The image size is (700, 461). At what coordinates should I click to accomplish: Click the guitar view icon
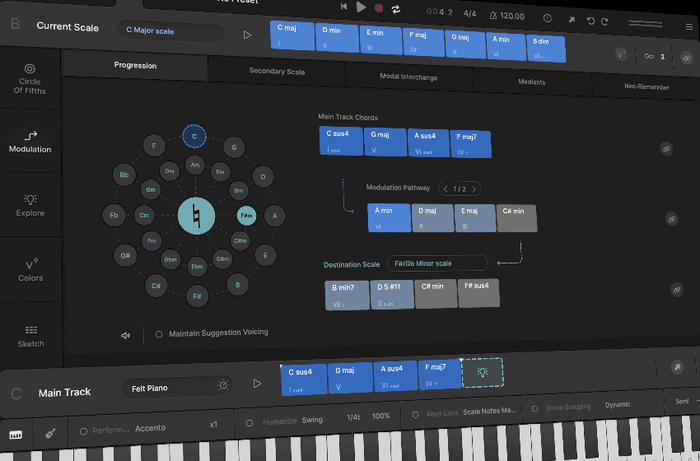click(x=47, y=435)
